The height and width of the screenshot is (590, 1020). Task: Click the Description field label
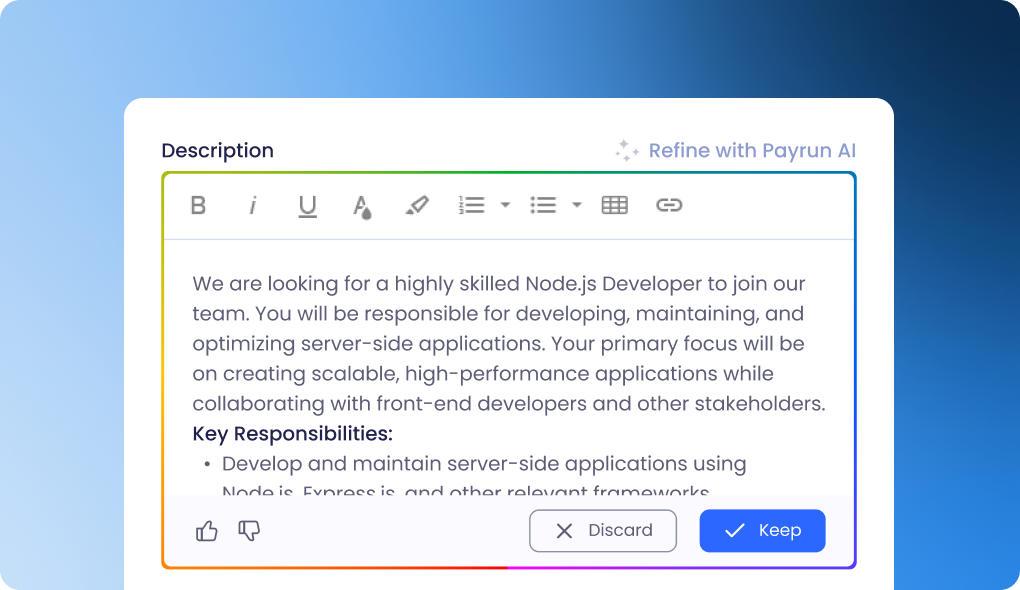217,151
